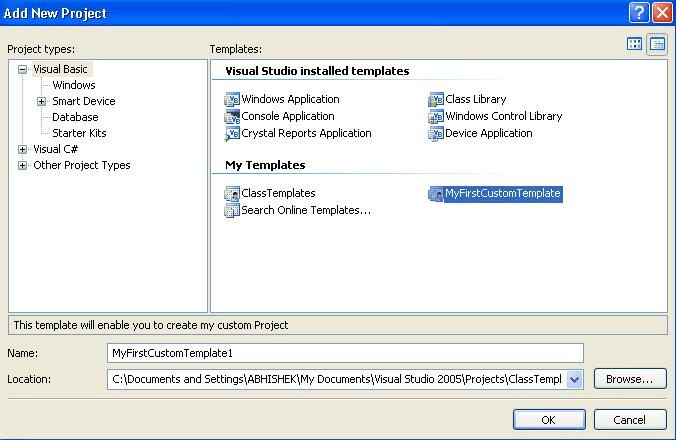Select Starter Kits in project types
This screenshot has height=440, width=677.
[x=79, y=133]
